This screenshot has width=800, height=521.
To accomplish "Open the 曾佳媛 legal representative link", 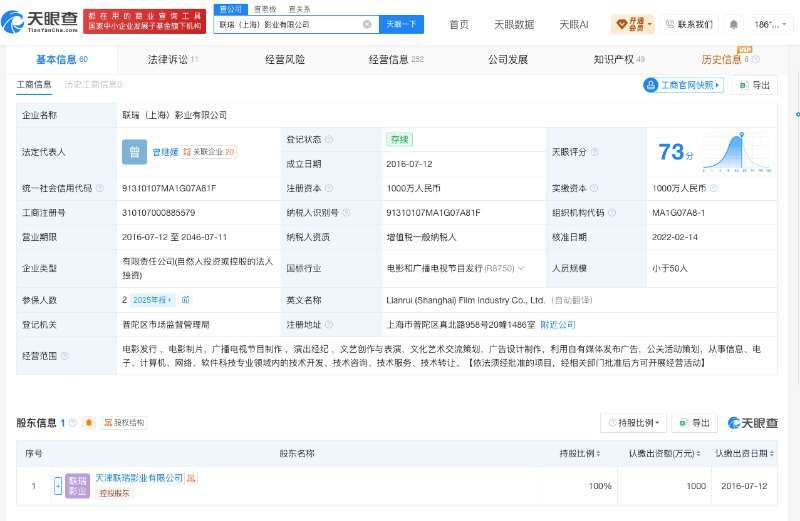I will [x=165, y=152].
